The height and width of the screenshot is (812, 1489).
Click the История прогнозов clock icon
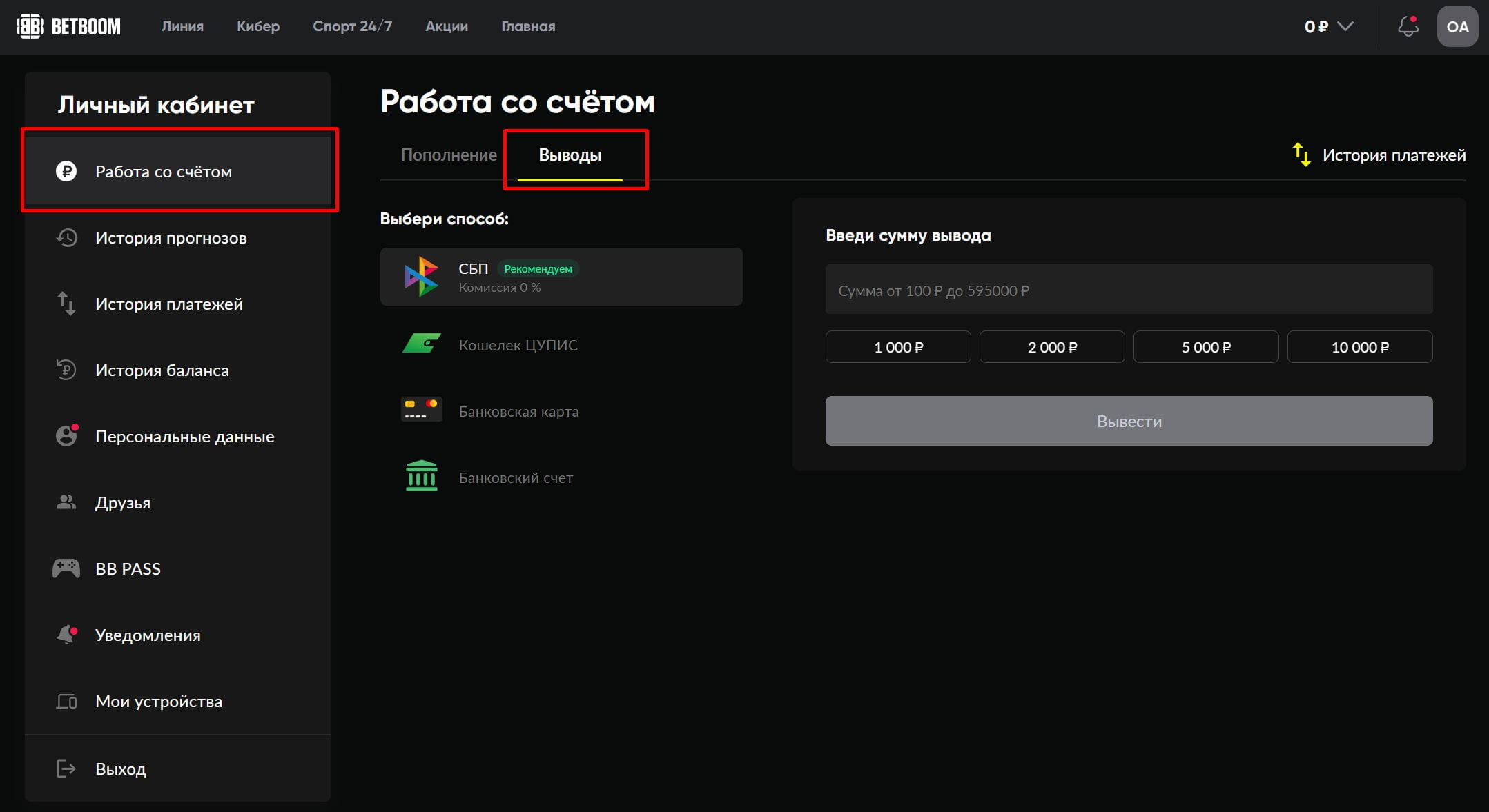point(66,237)
